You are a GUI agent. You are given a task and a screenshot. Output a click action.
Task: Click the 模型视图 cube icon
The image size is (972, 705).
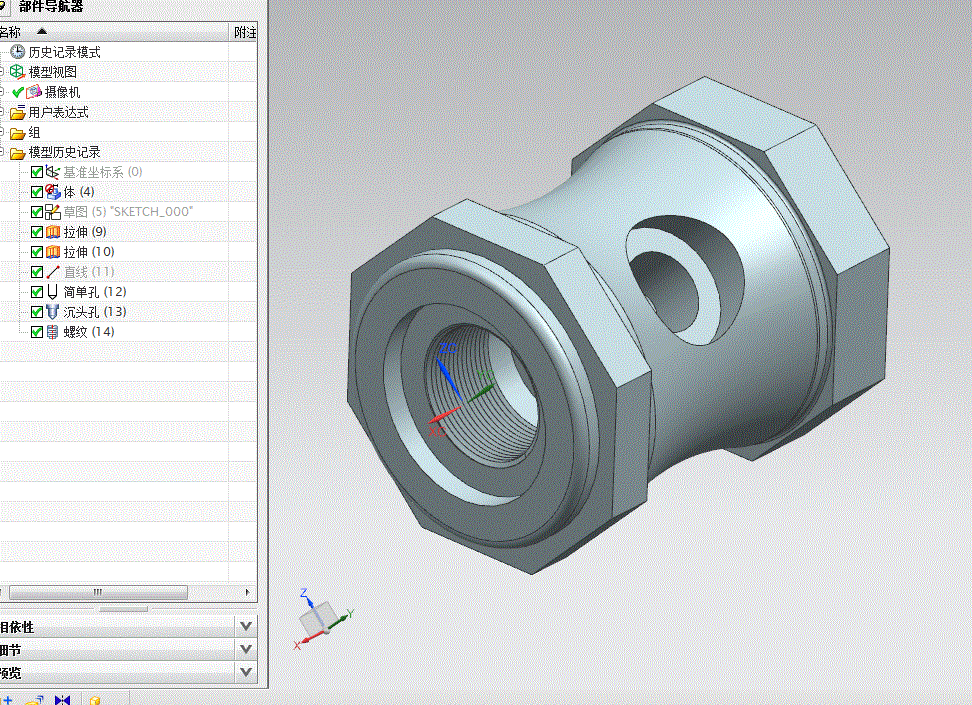(17, 72)
